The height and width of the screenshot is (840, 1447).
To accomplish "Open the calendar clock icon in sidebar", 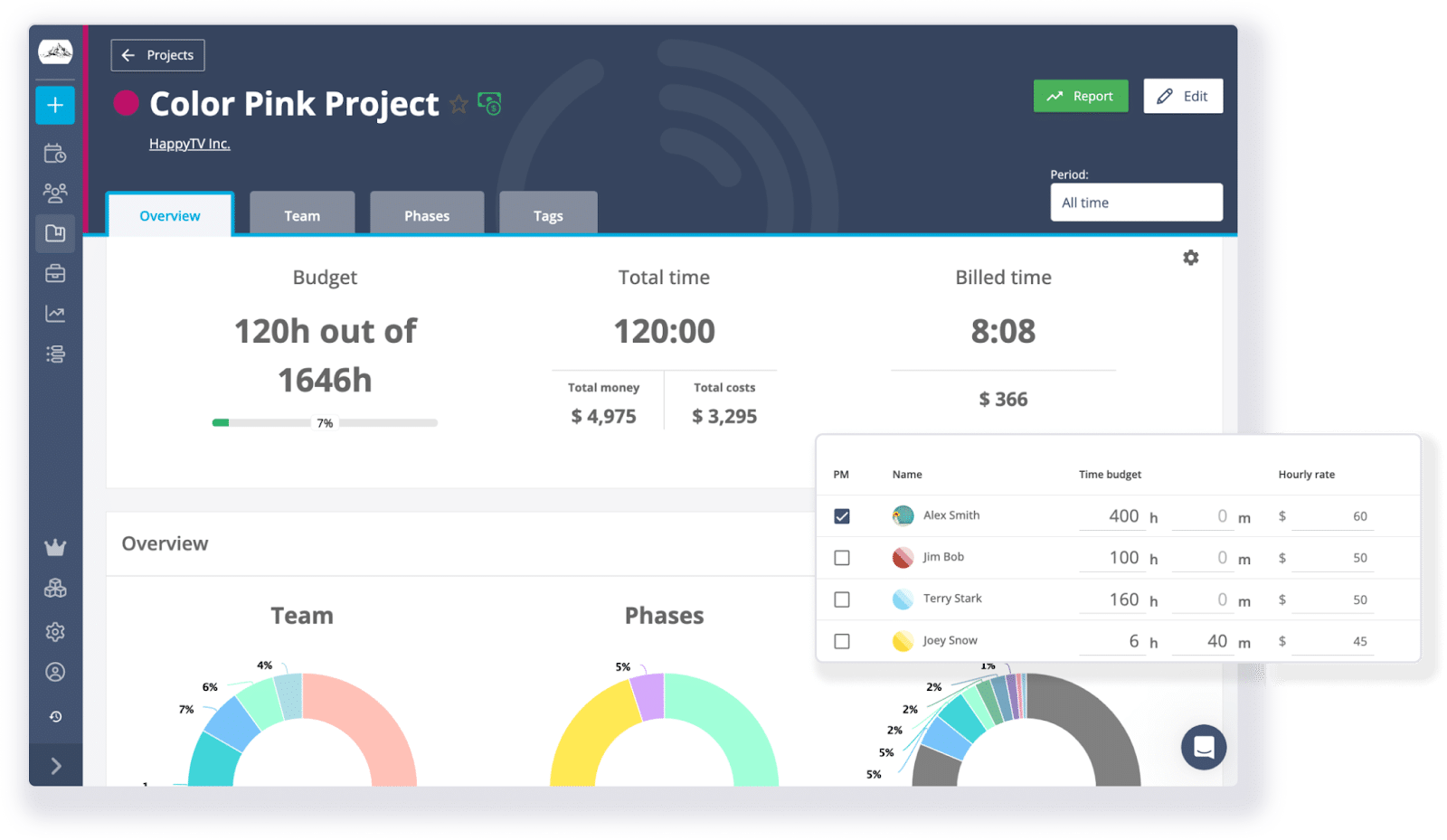I will tap(55, 154).
